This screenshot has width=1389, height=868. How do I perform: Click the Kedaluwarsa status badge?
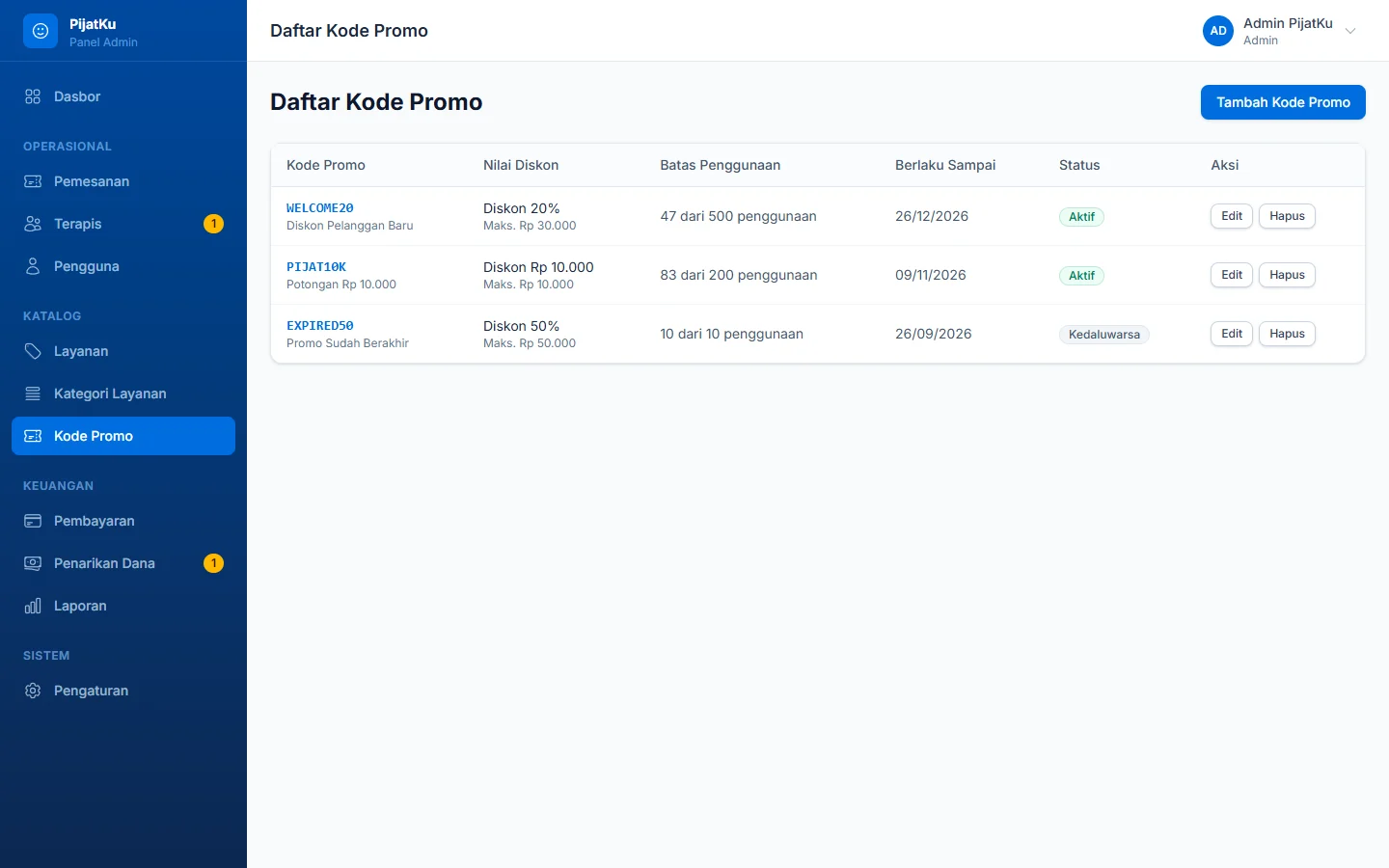tap(1104, 335)
